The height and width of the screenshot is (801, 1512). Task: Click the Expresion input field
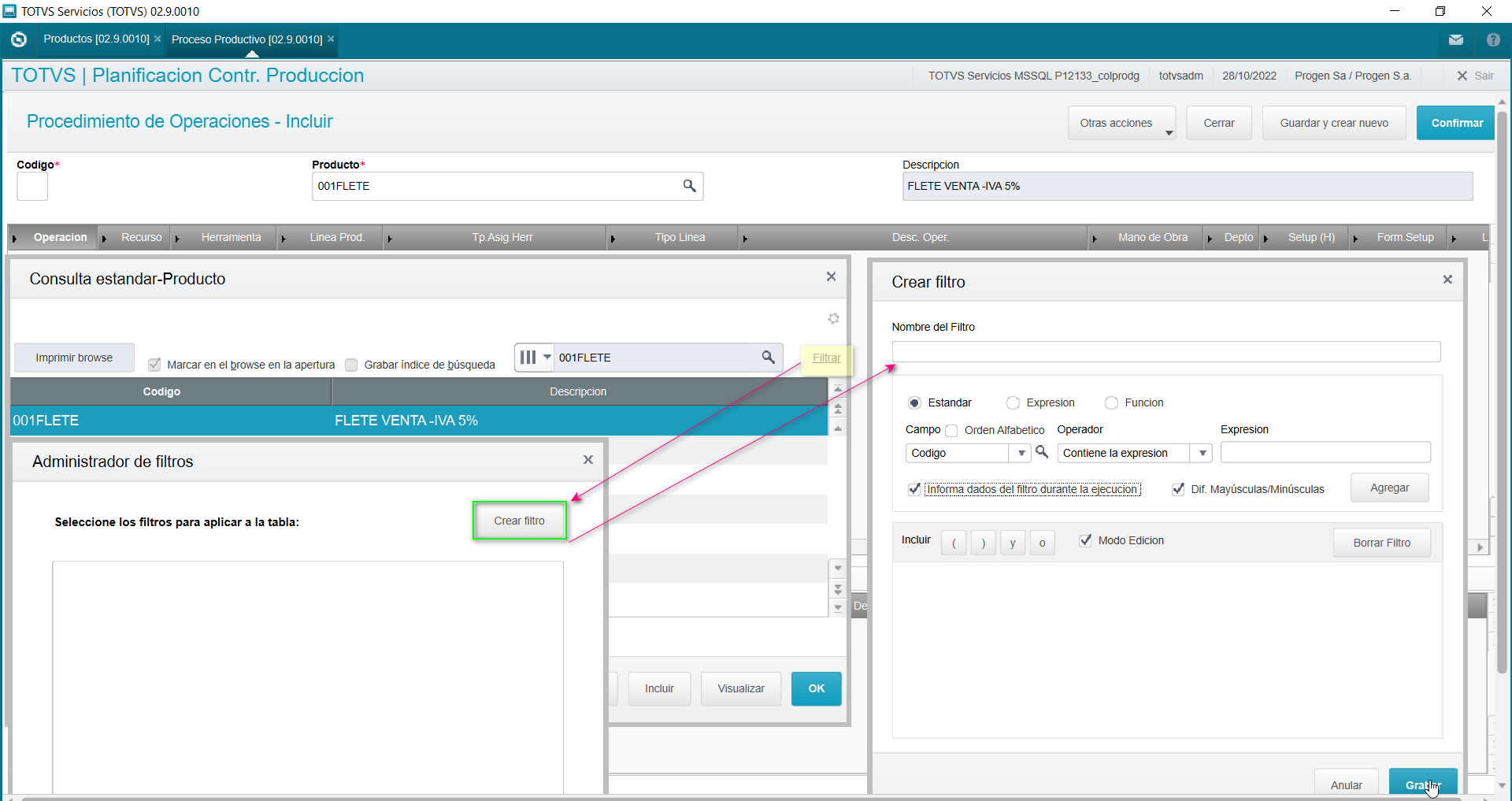[x=1325, y=452]
